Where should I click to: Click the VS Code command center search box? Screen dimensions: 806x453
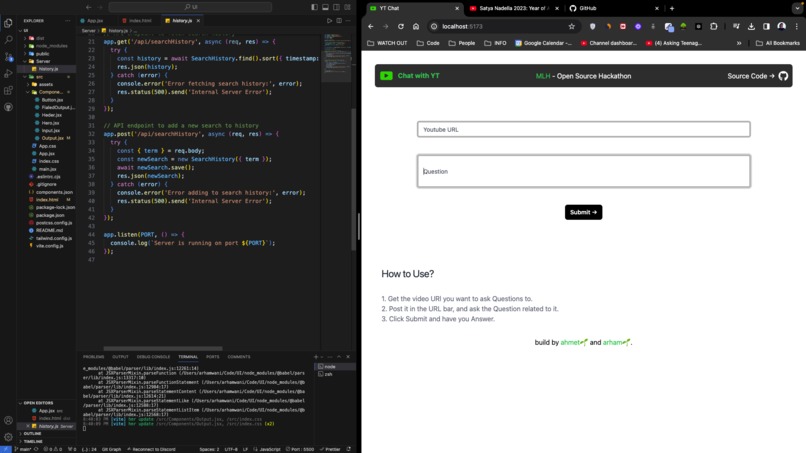pos(190,7)
